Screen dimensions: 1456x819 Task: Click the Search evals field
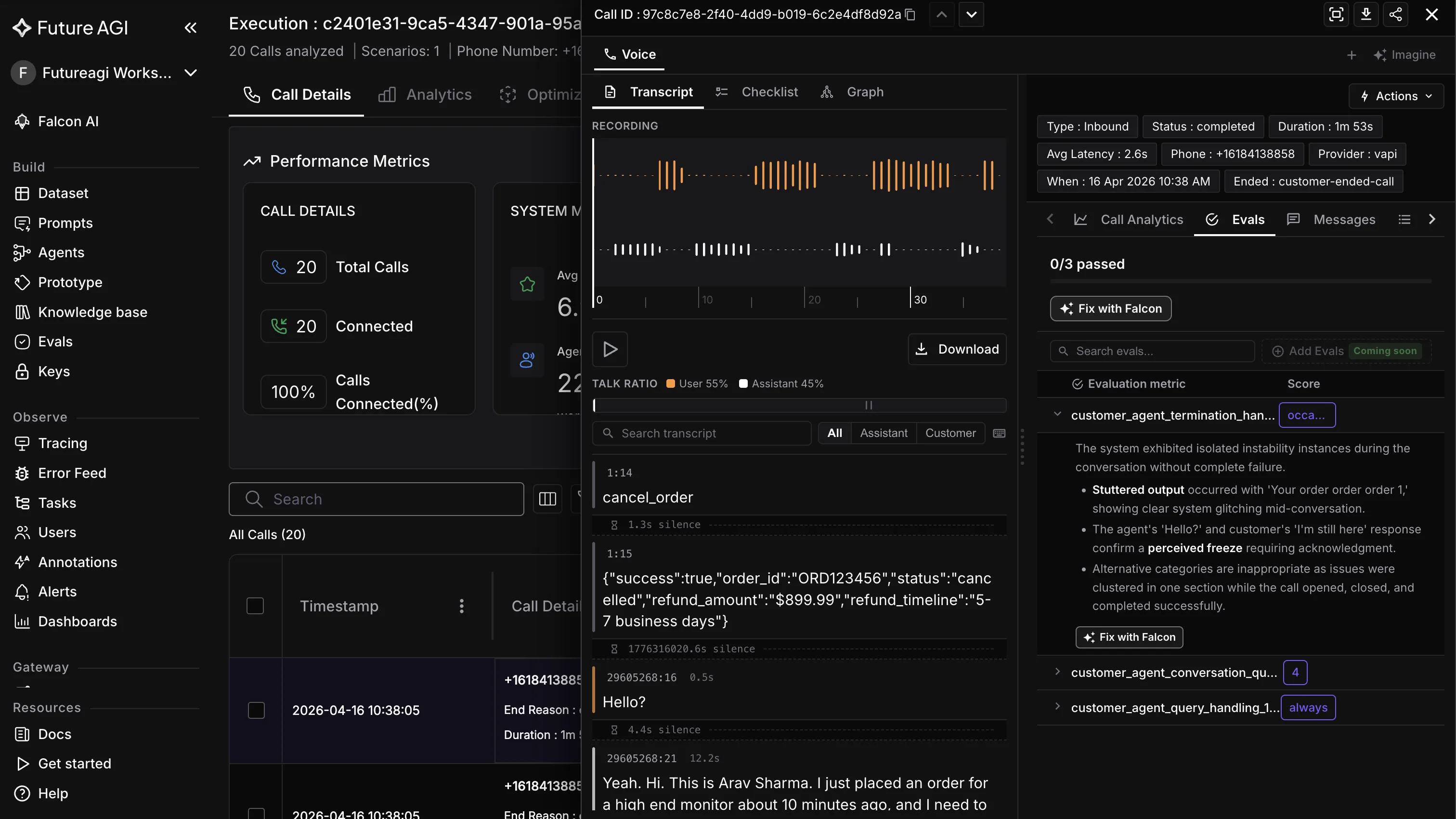point(1153,351)
